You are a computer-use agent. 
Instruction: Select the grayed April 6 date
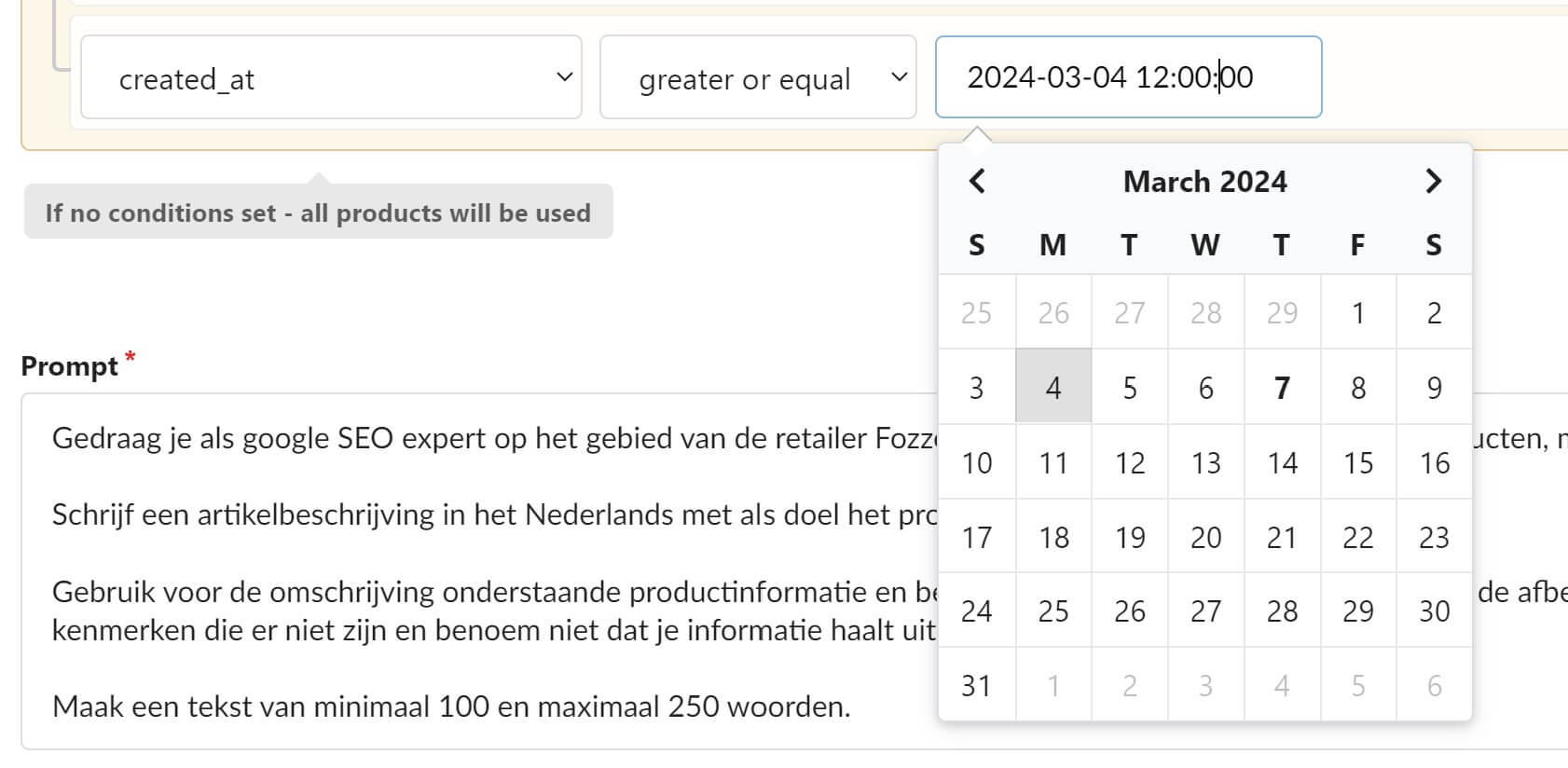tap(1433, 686)
